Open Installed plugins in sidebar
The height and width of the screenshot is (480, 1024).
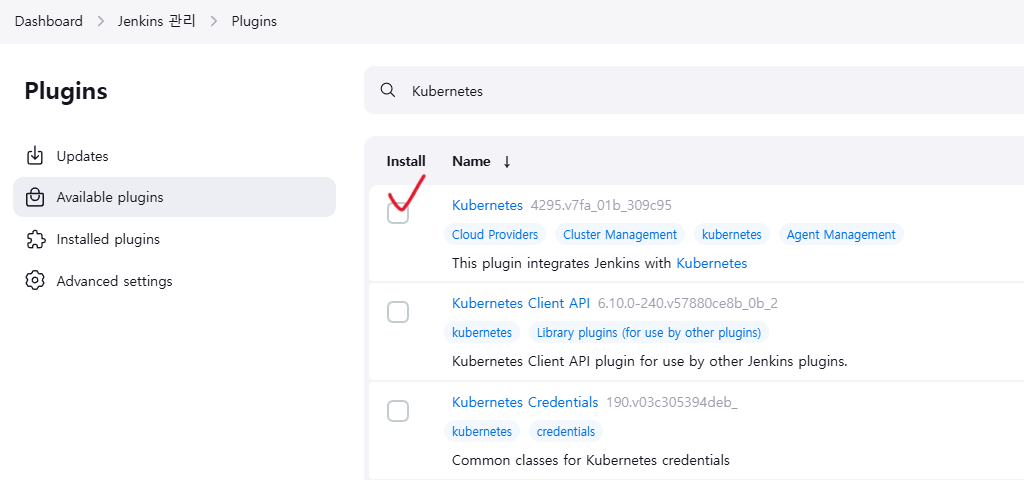pos(174,239)
